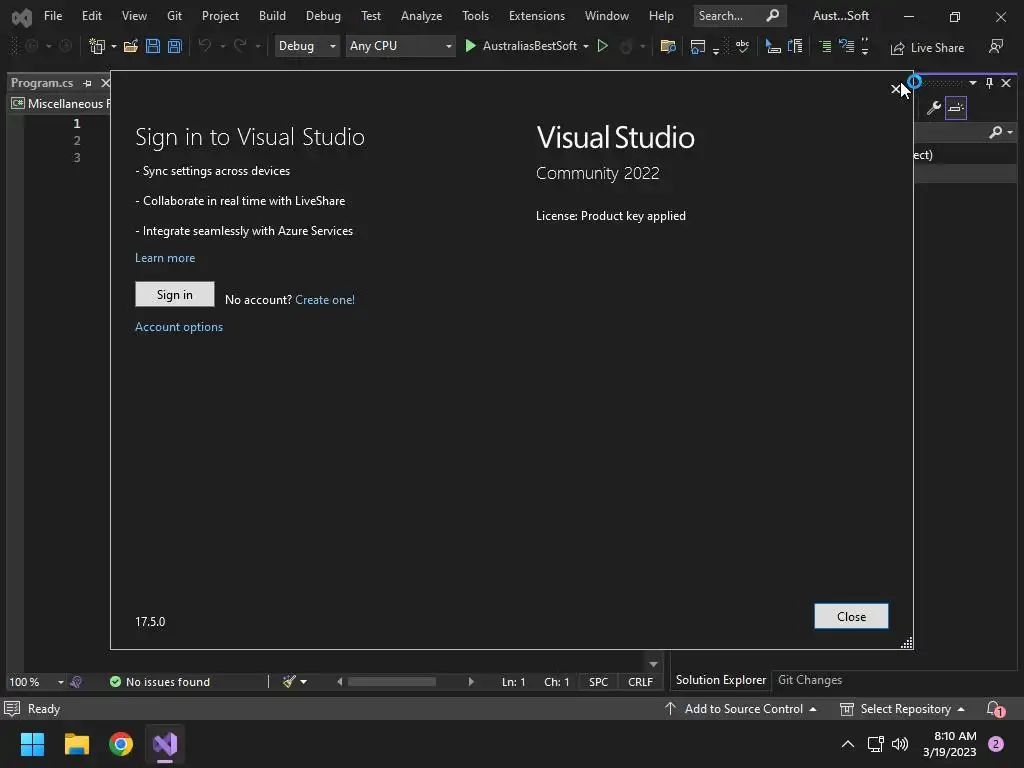Expand the code cleanup dropdown arrow
This screenshot has height=768, width=1024.
click(x=304, y=682)
